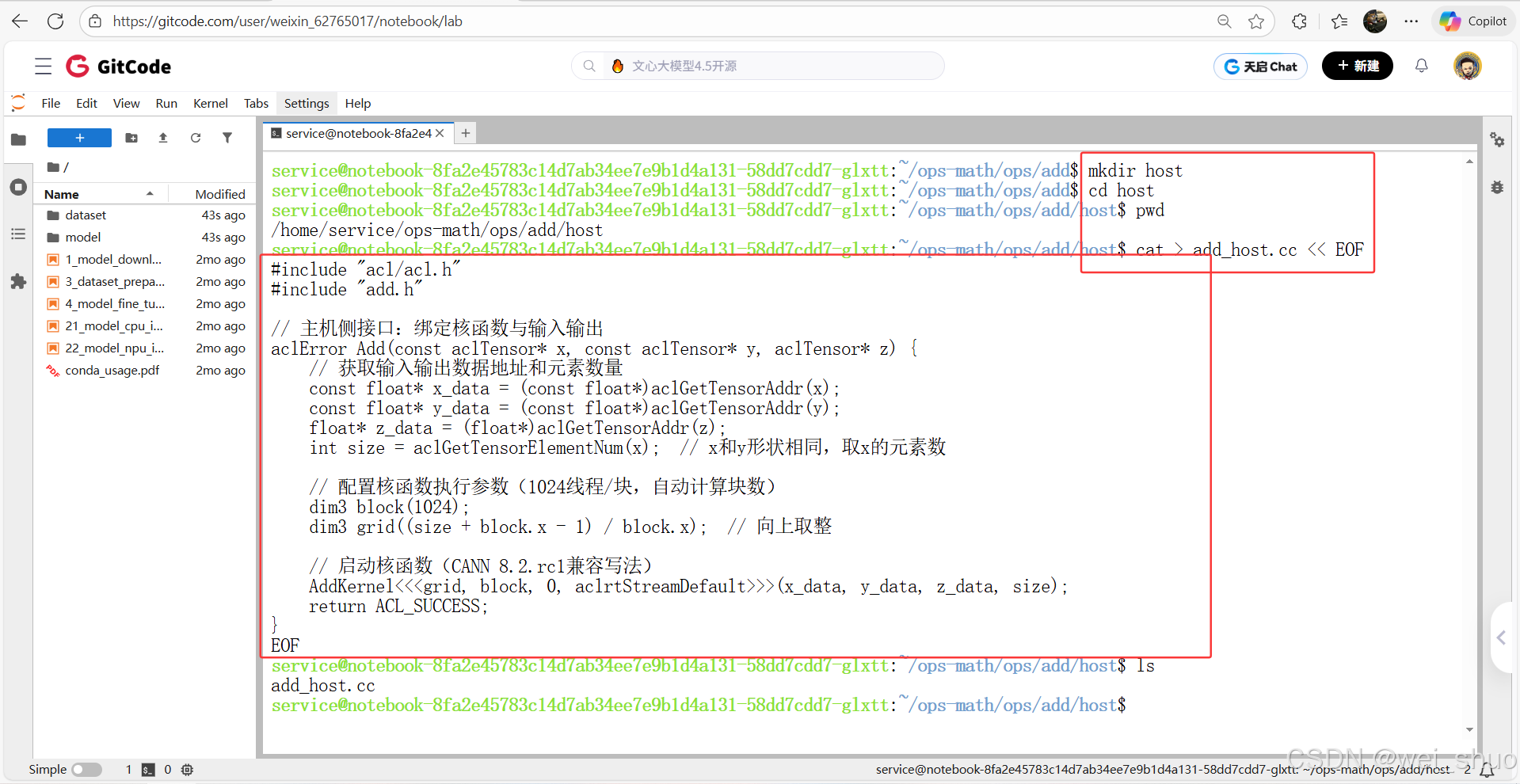Reload the browser page

pos(55,21)
